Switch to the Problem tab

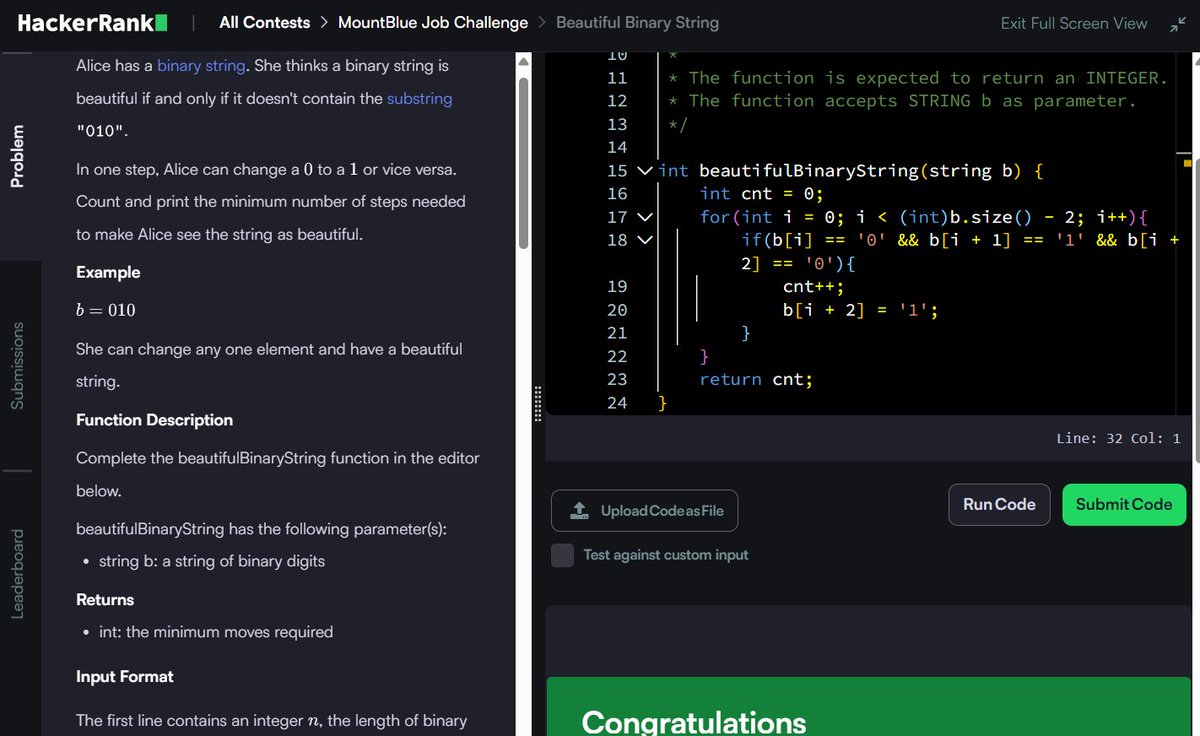[x=17, y=156]
